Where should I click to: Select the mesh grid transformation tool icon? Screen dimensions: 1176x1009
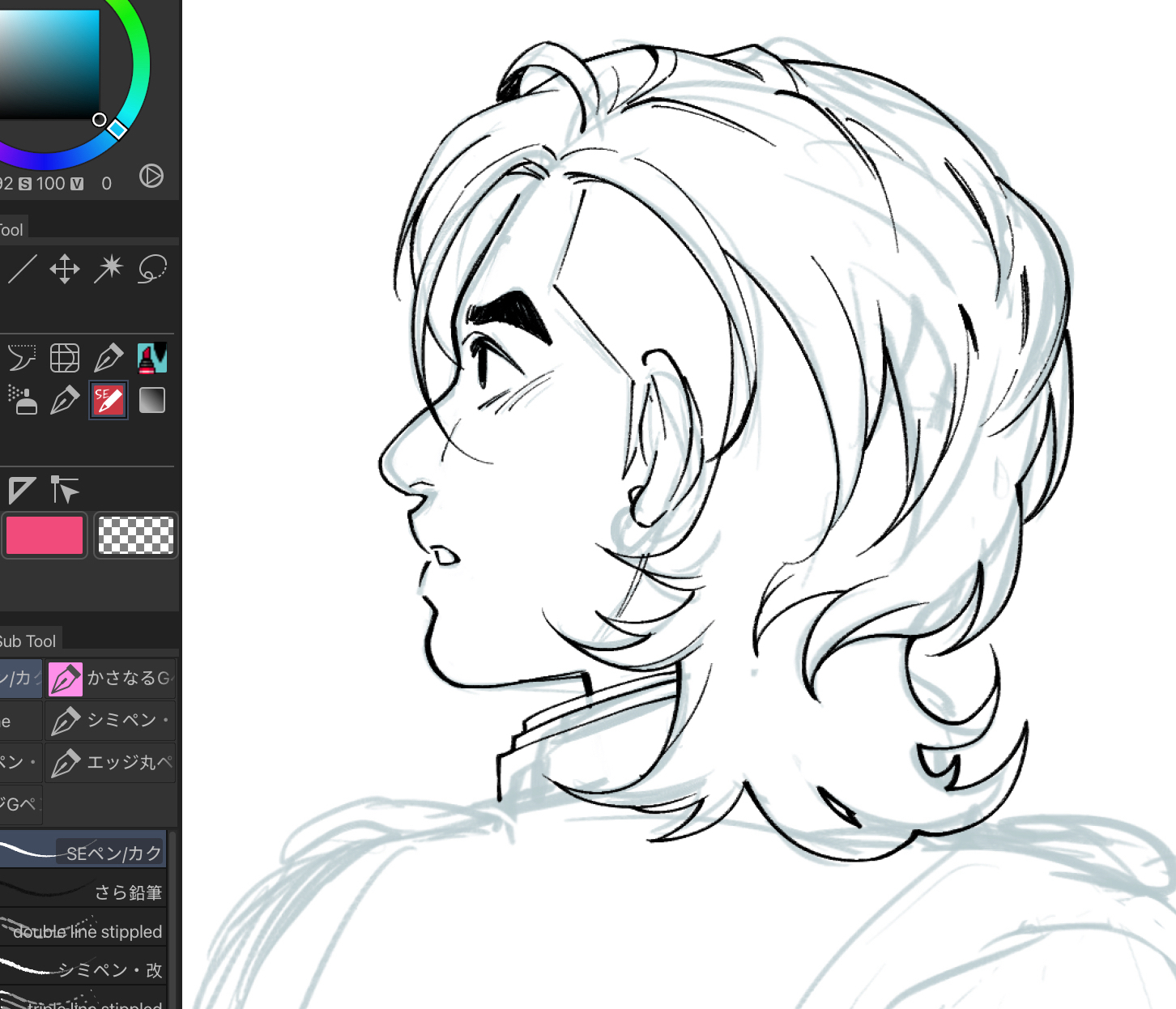(65, 357)
